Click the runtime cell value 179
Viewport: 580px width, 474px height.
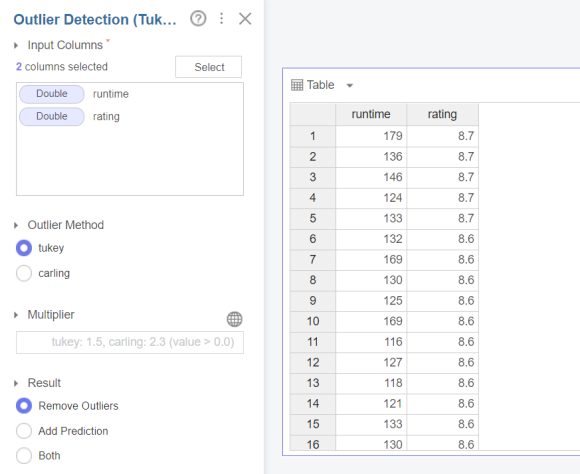pyautogui.click(x=371, y=136)
